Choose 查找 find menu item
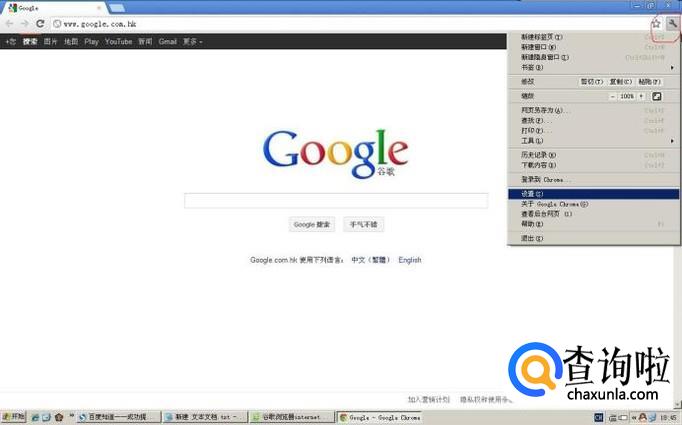Image resolution: width=682 pixels, height=425 pixels. pos(592,120)
